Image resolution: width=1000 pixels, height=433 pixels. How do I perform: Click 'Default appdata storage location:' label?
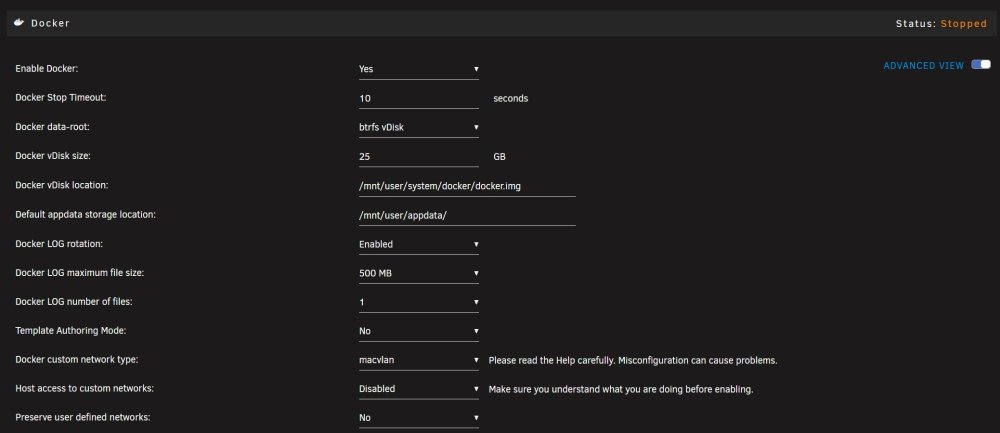click(85, 214)
